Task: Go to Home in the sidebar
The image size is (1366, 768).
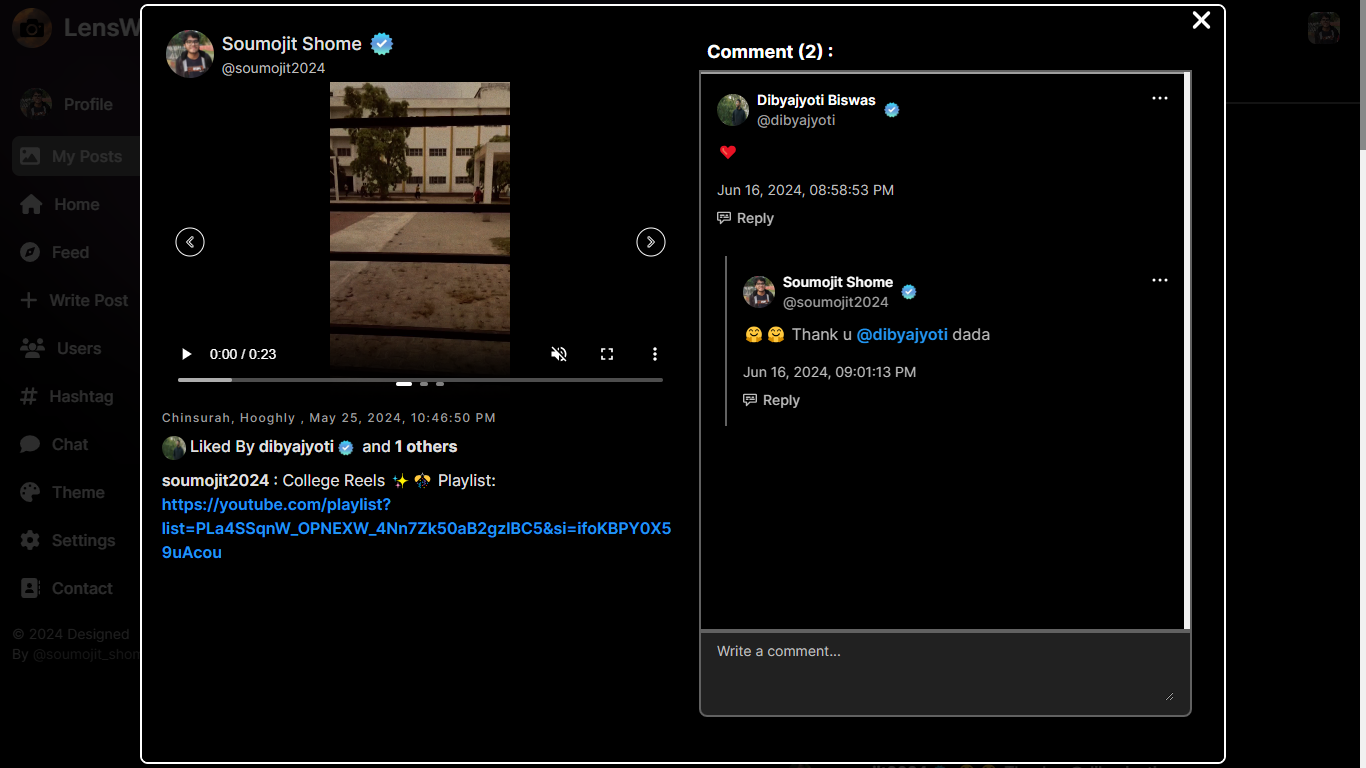Action: tap(76, 204)
